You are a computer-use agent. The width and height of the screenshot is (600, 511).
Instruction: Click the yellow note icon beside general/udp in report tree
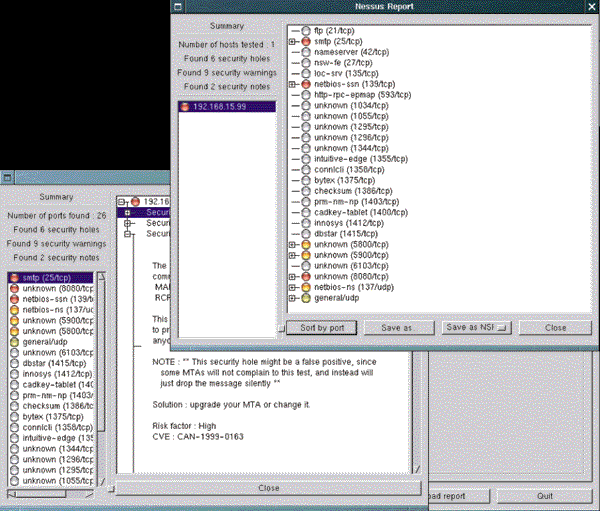pyautogui.click(x=305, y=297)
